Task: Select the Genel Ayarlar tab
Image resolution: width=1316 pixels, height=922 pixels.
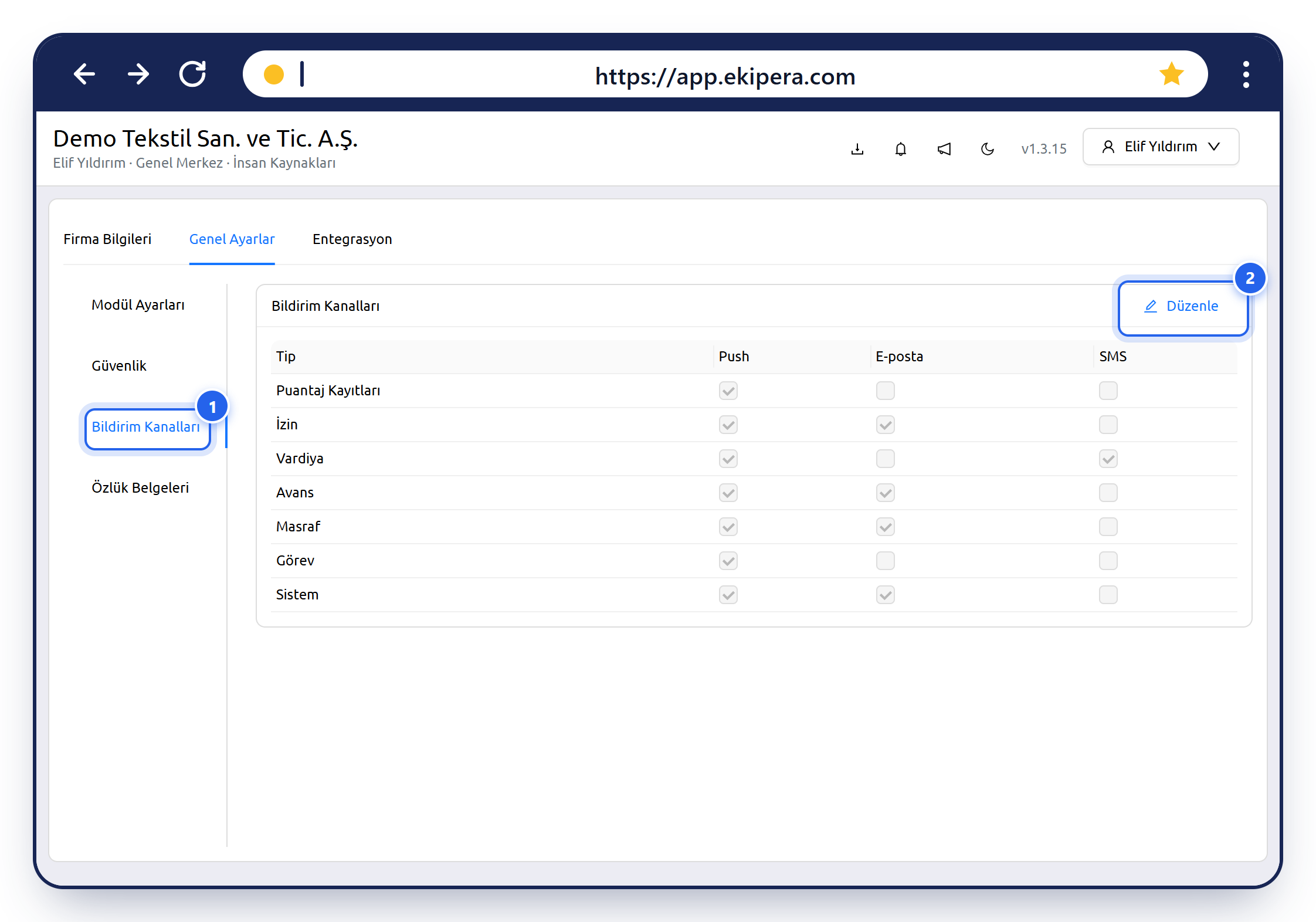Action: tap(232, 239)
